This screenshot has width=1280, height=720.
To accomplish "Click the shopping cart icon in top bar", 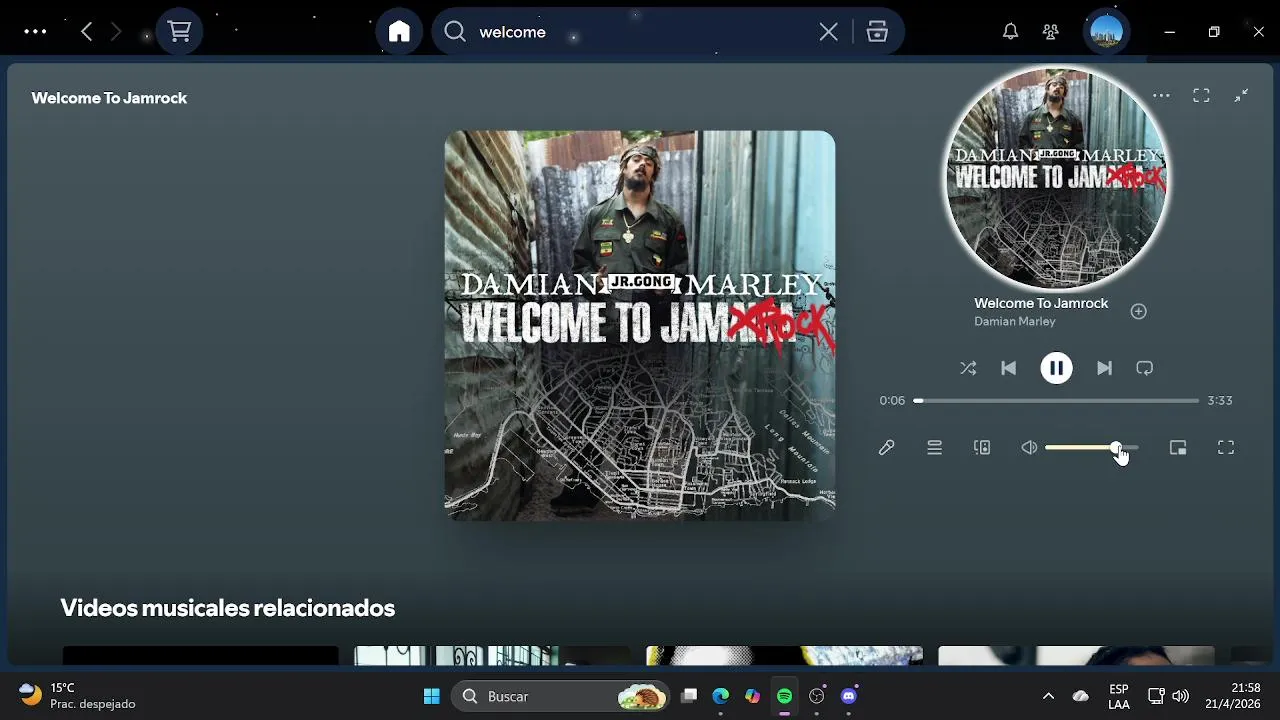I will (180, 32).
